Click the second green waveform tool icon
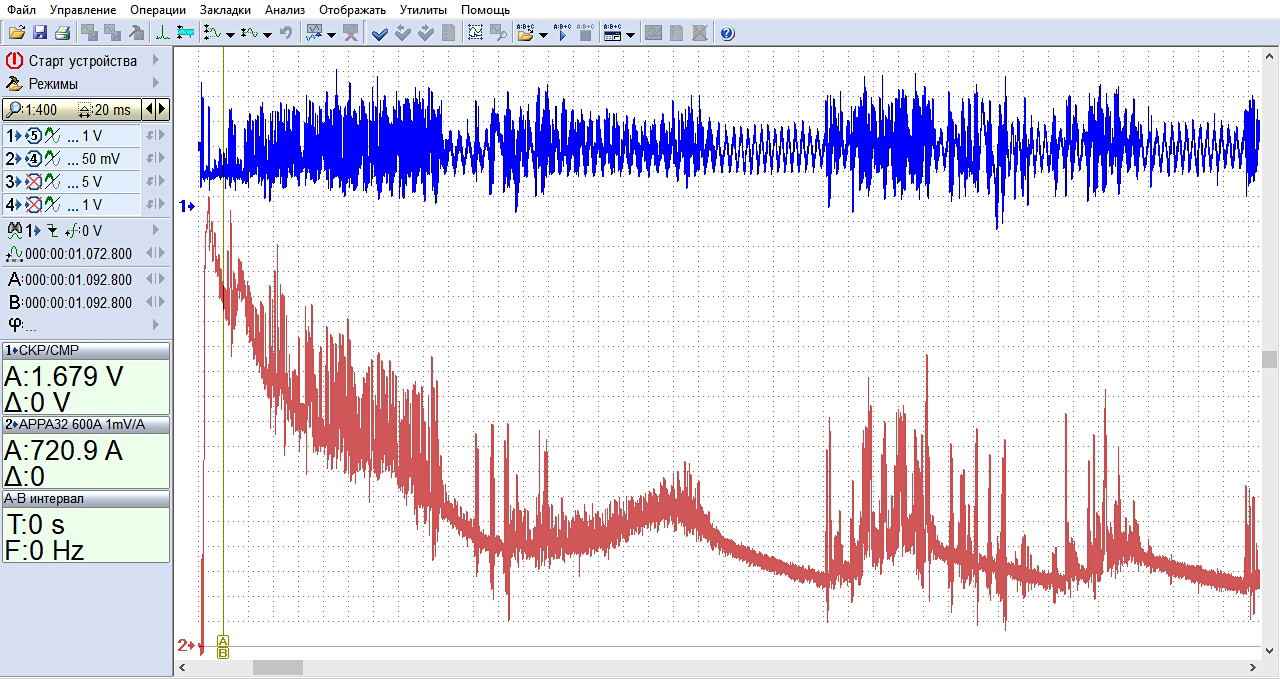Image resolution: width=1280 pixels, height=679 pixels. (x=250, y=33)
